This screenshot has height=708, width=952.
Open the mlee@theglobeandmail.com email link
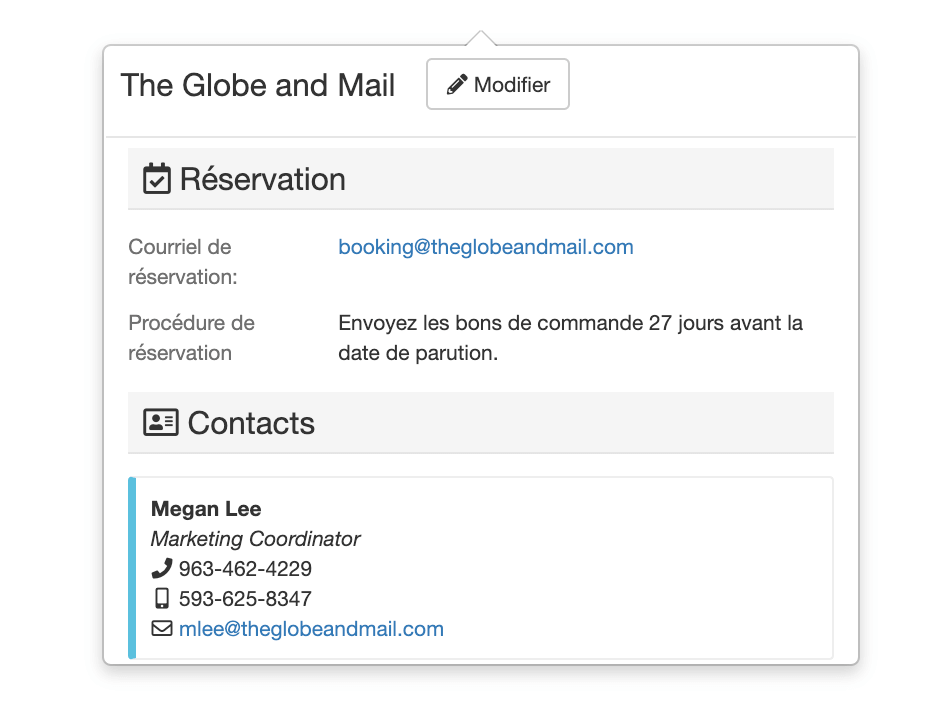311,629
